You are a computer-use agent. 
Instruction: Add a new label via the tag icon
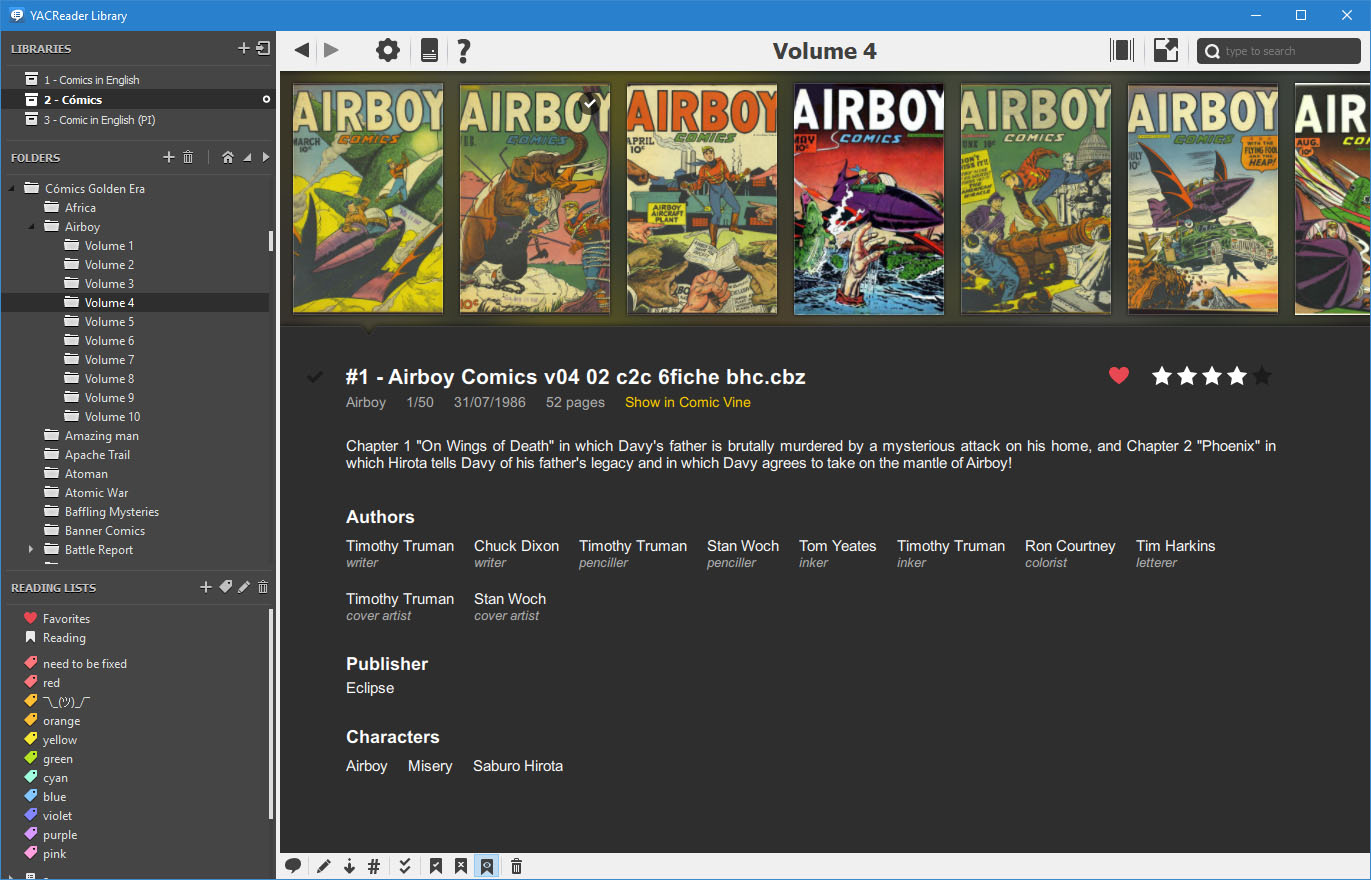click(x=225, y=587)
